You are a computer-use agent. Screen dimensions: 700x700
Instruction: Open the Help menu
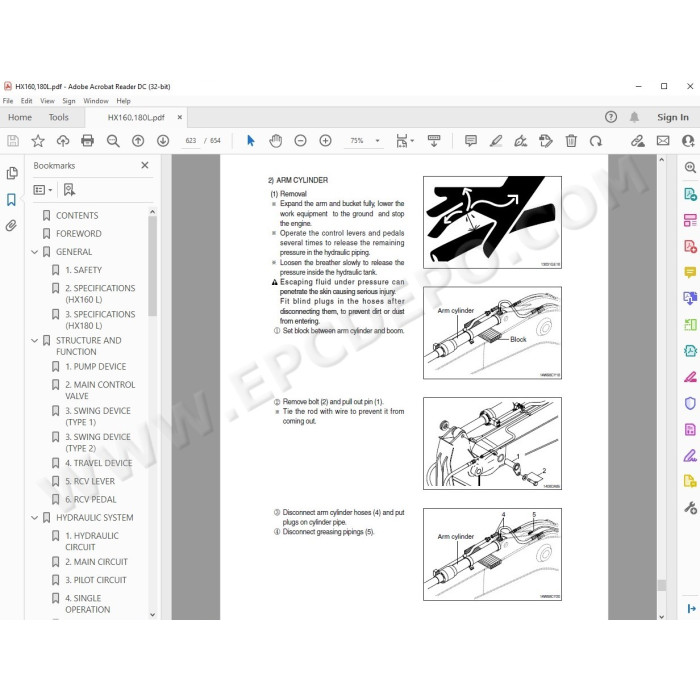click(124, 101)
